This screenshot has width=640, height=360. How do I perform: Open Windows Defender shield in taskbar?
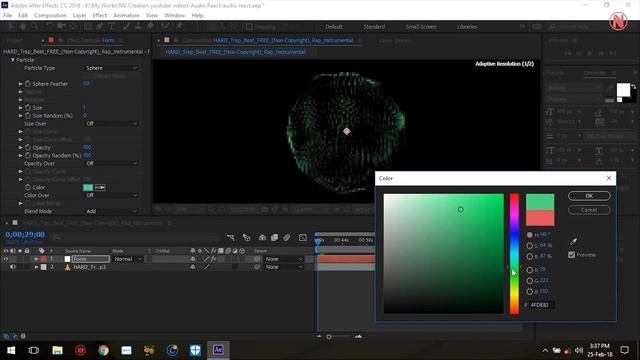195,350
